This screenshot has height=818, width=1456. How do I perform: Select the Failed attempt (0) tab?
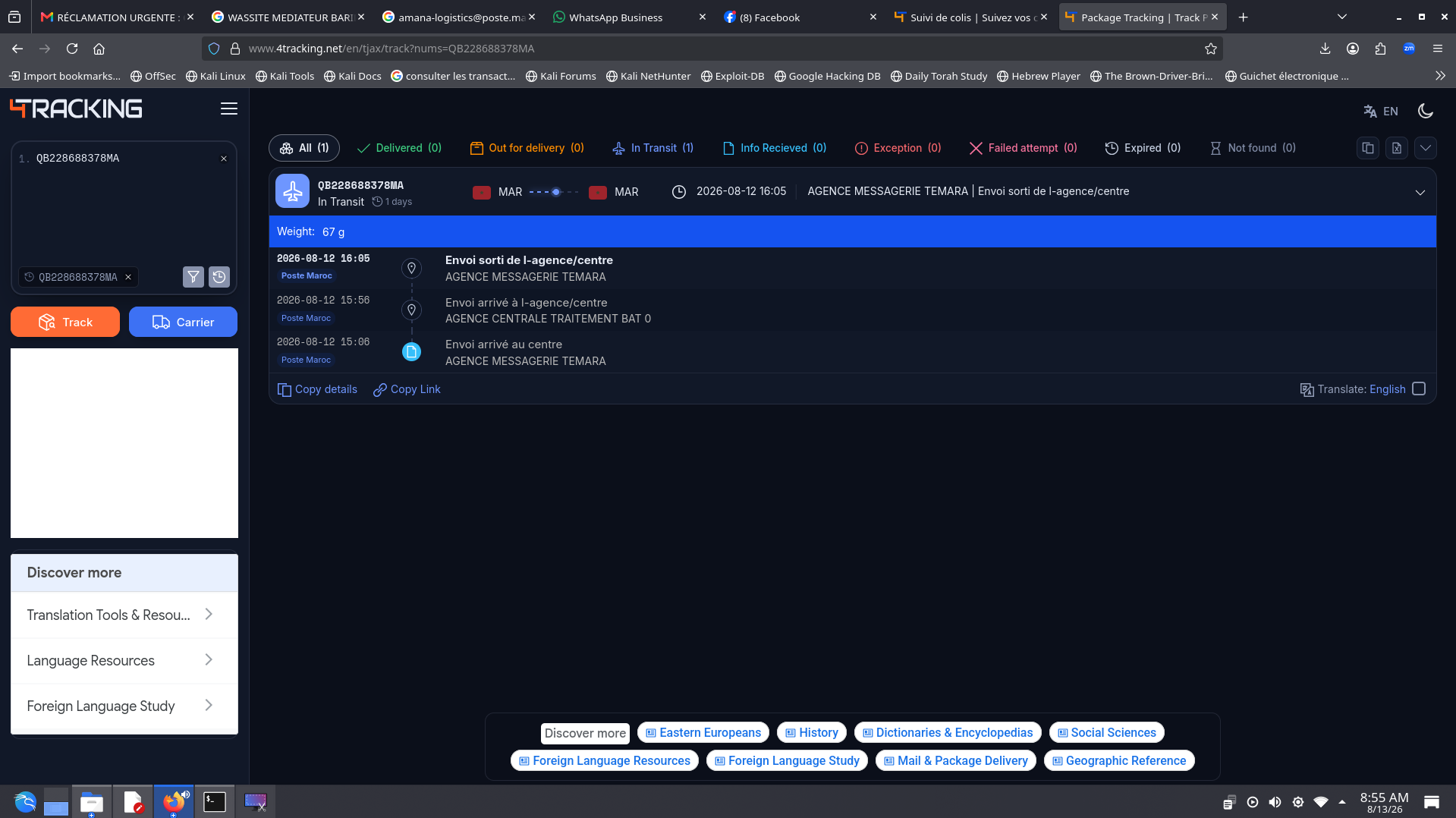click(x=1023, y=148)
